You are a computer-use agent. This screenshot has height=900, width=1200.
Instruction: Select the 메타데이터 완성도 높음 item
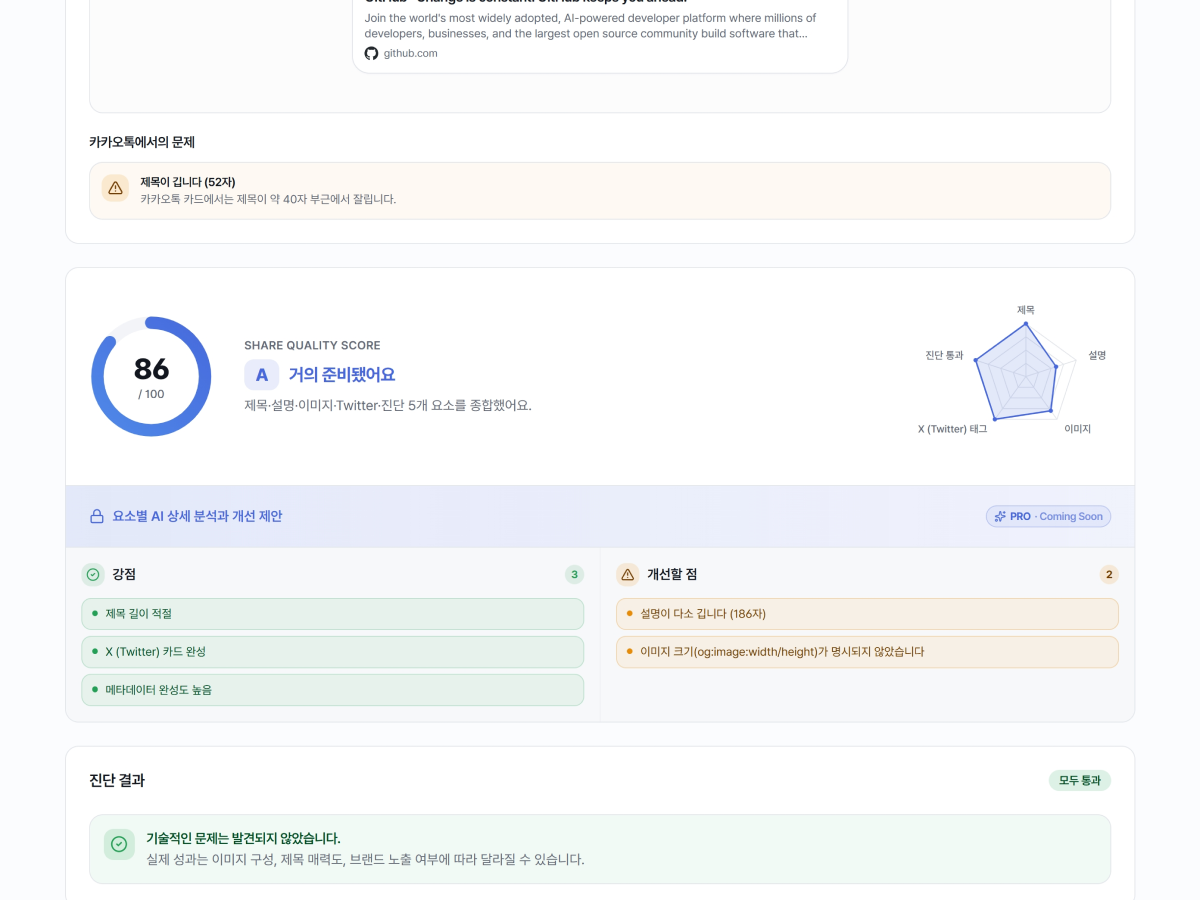(x=332, y=690)
